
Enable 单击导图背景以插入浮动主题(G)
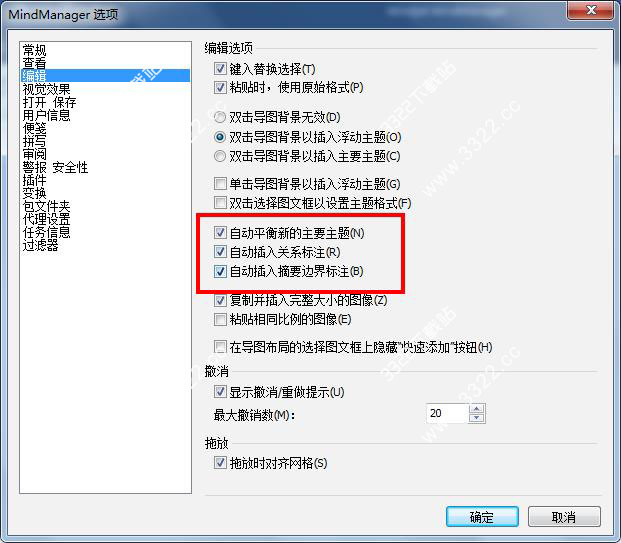[x=220, y=184]
